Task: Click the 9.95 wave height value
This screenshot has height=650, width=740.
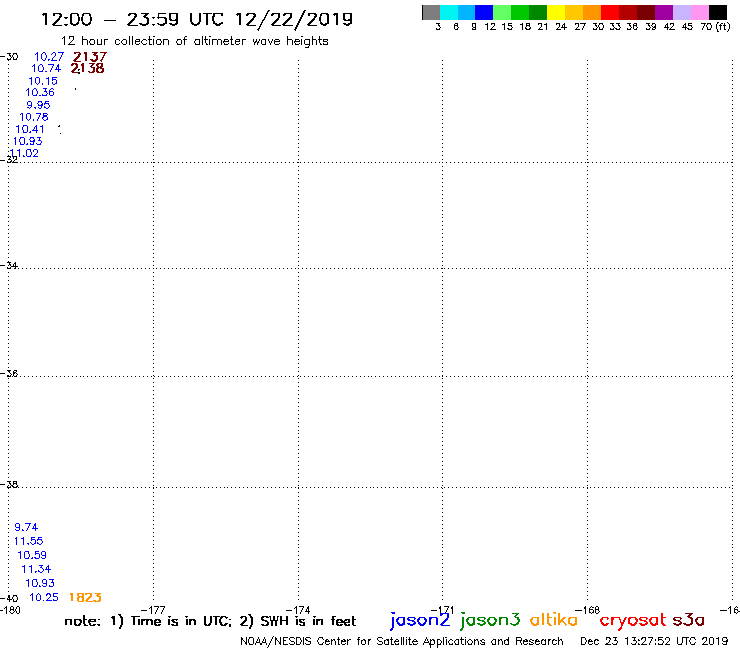Action: [x=38, y=105]
